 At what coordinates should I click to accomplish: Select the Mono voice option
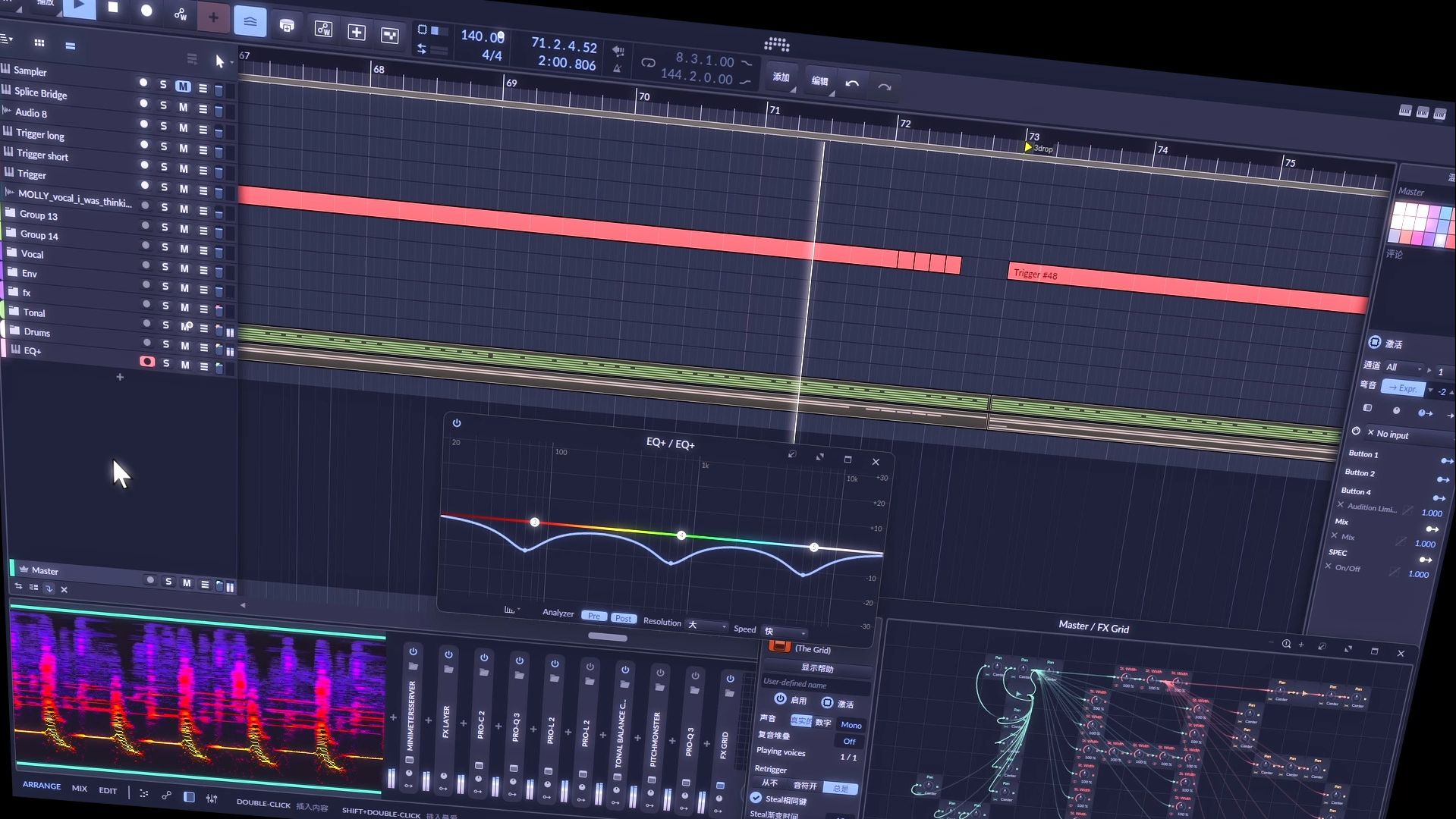point(851,725)
